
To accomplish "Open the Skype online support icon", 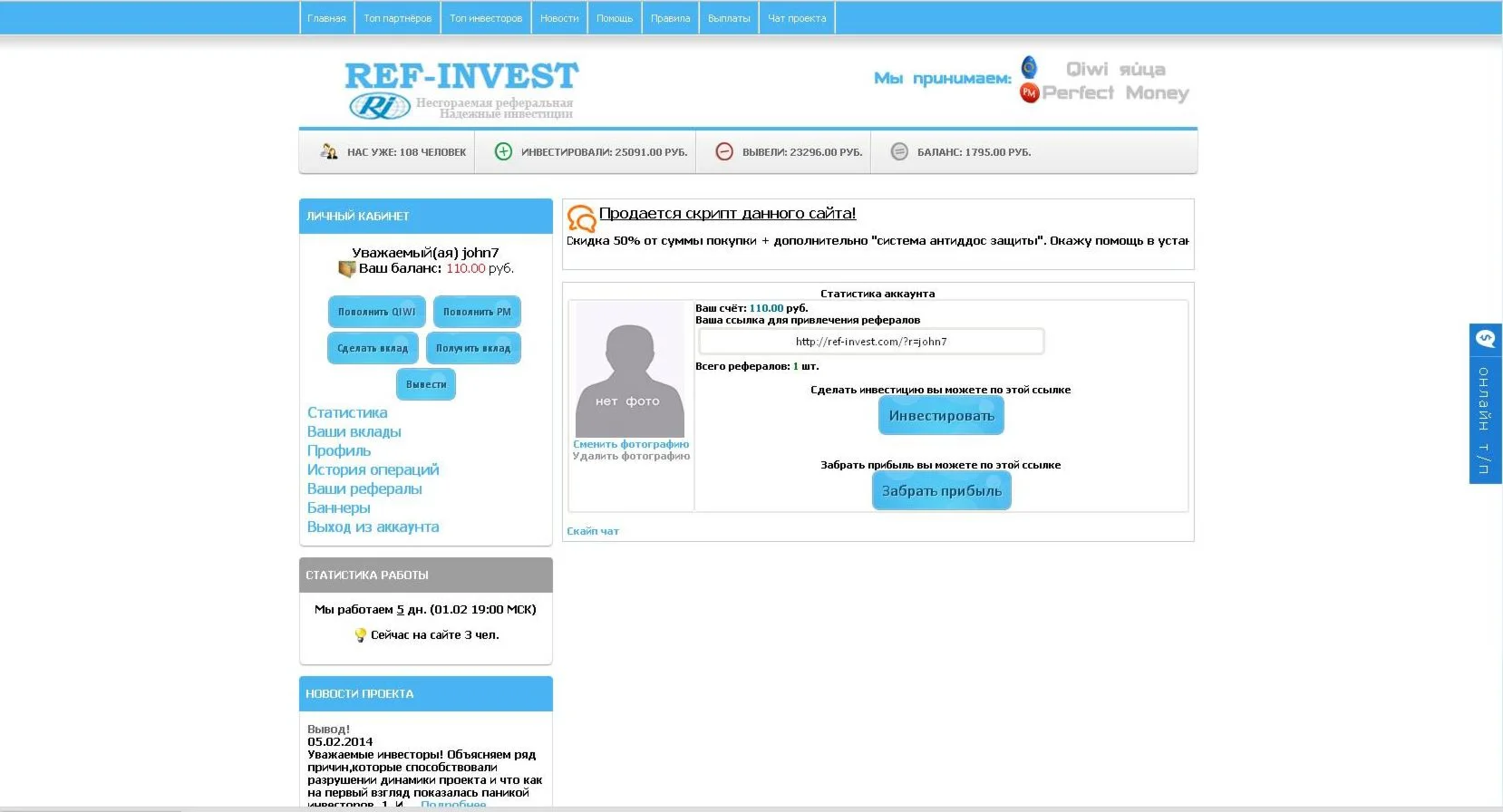I will coord(1486,338).
